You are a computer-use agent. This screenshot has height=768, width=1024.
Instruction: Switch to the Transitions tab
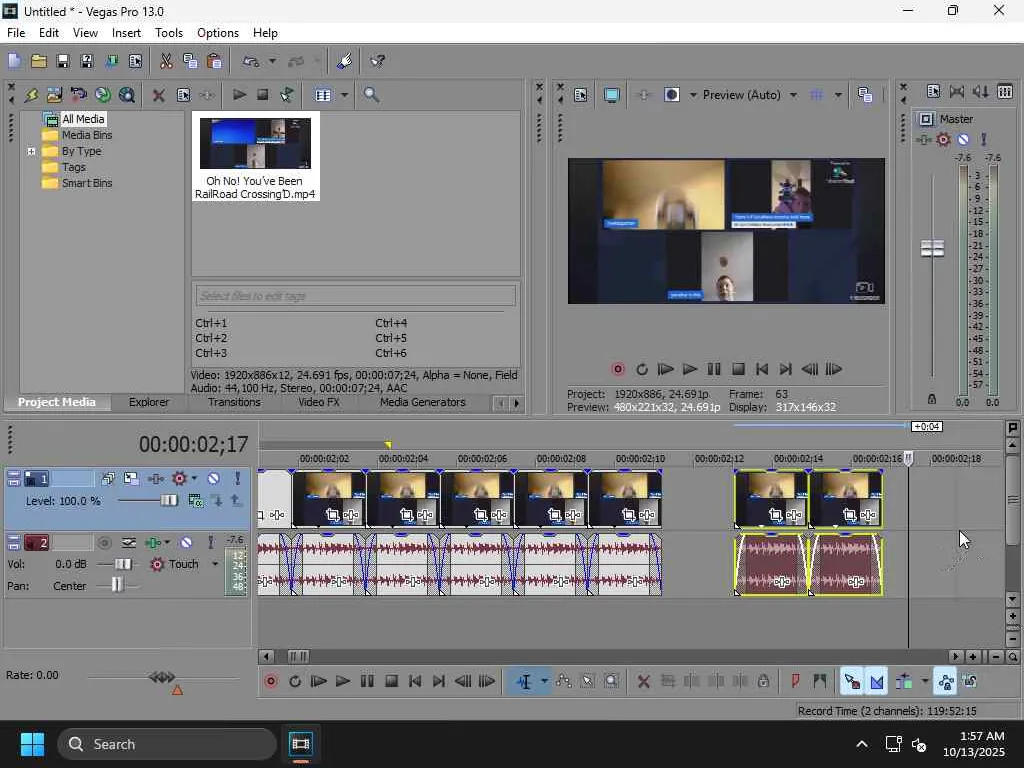234,402
